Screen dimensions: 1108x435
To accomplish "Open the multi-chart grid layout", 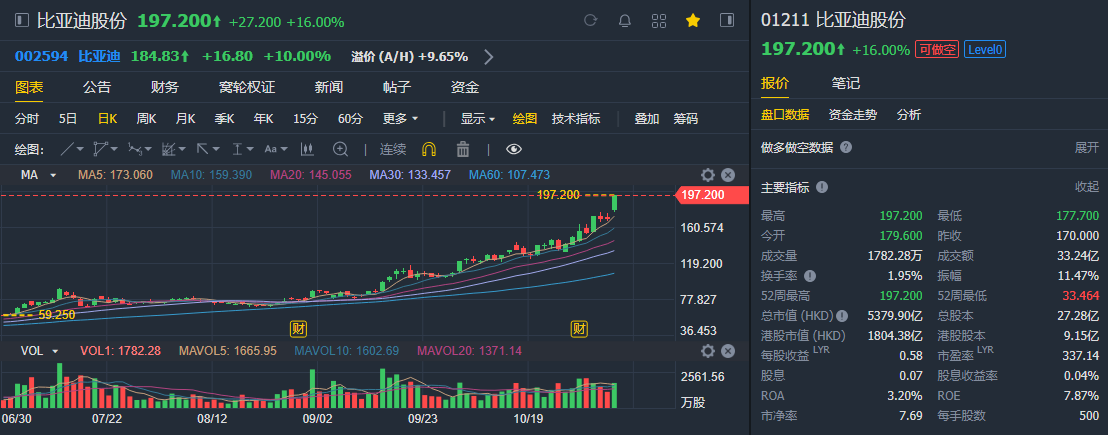I will [x=659, y=20].
